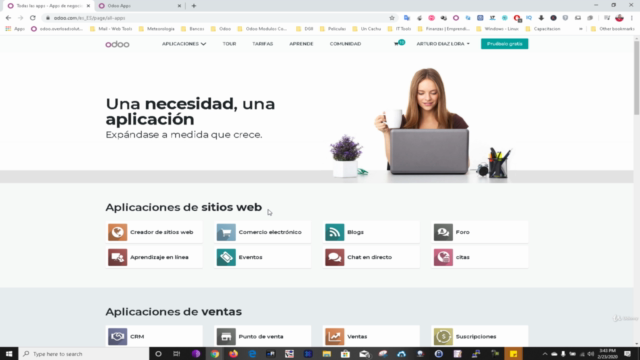Image resolution: width=640 pixels, height=360 pixels.
Task: Open the Ventas chart icon
Action: pyautogui.click(x=335, y=336)
